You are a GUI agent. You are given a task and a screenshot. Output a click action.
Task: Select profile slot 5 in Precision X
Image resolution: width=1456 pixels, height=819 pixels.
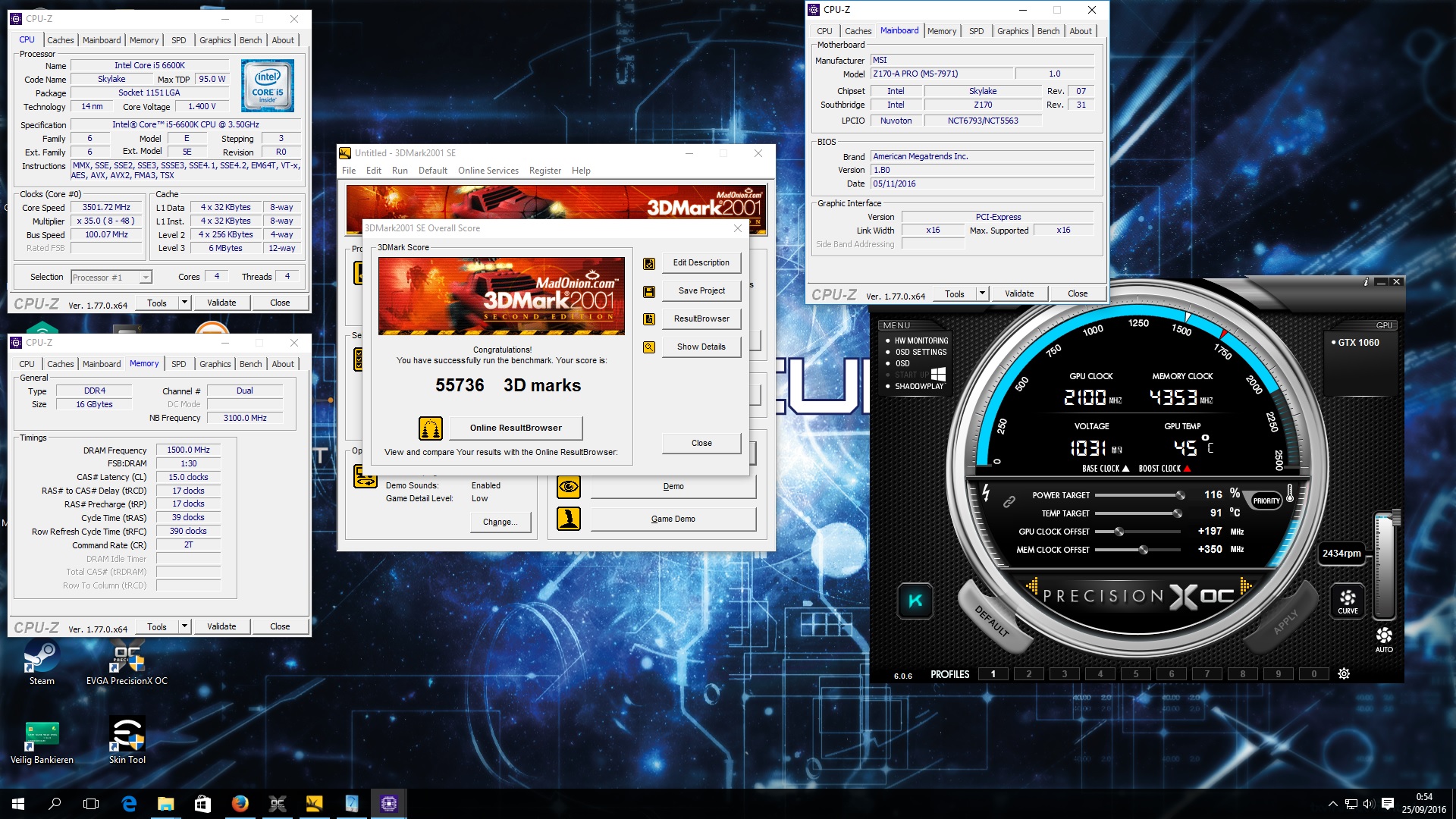click(1135, 673)
